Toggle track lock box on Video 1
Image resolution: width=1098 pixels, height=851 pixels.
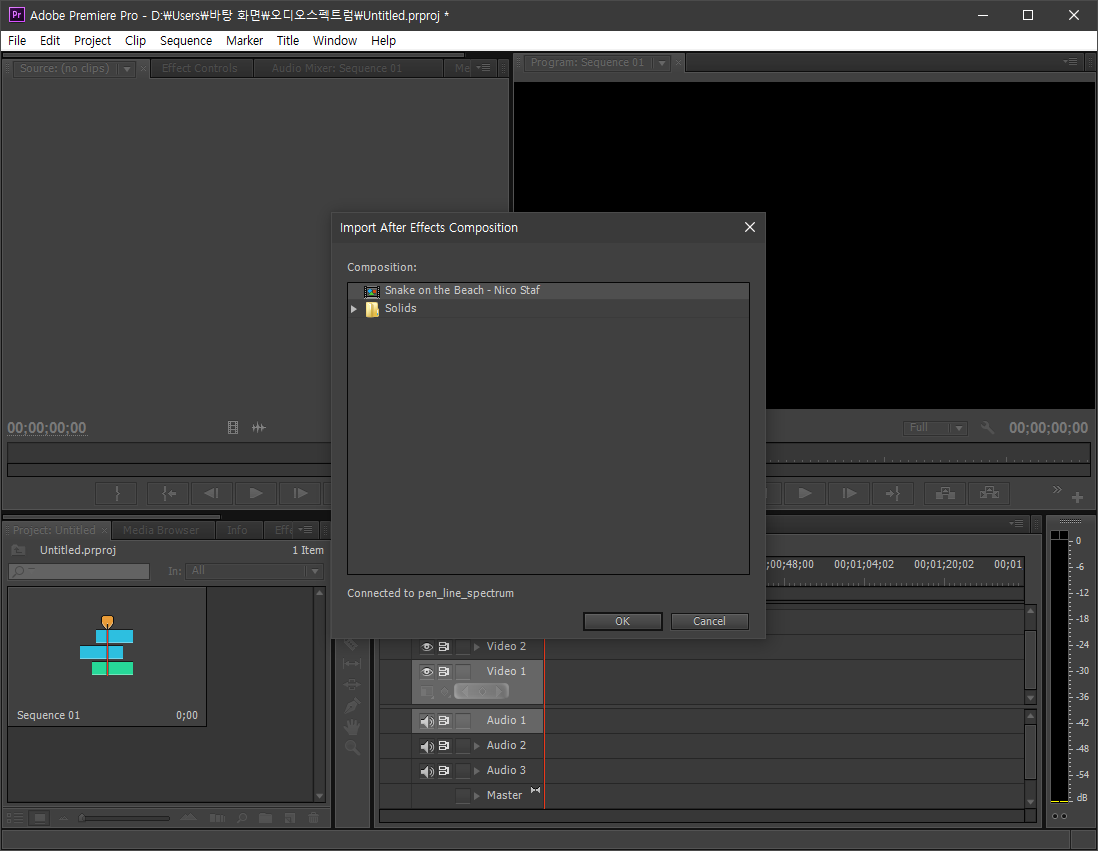pyautogui.click(x=463, y=672)
